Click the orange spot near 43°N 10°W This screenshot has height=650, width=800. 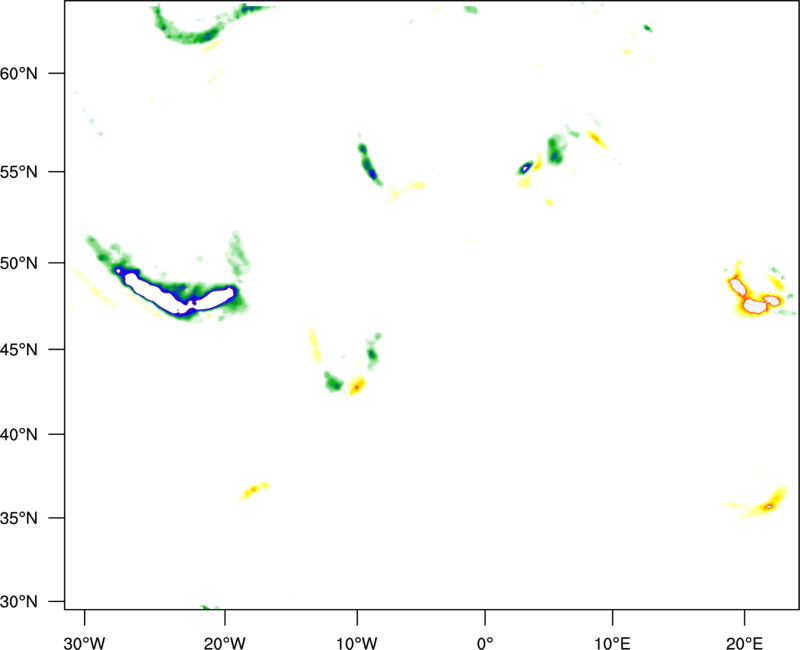357,386
